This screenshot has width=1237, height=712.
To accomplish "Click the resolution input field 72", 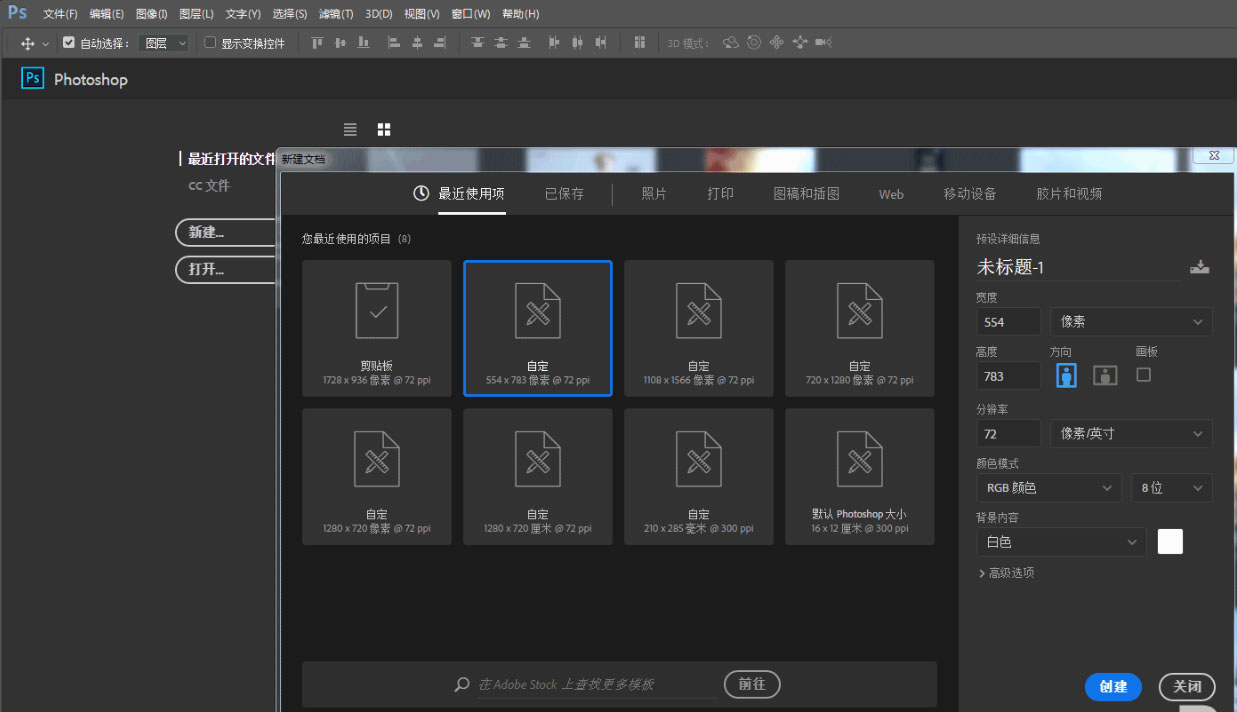I will (x=1008, y=433).
